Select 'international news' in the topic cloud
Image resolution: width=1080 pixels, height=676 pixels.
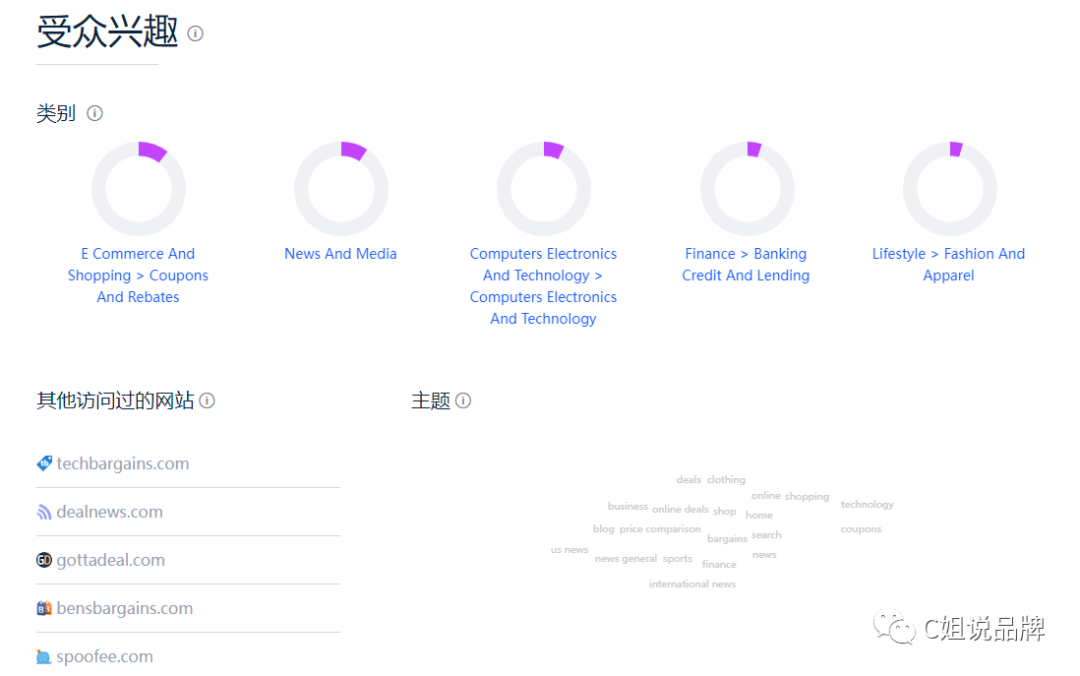692,584
